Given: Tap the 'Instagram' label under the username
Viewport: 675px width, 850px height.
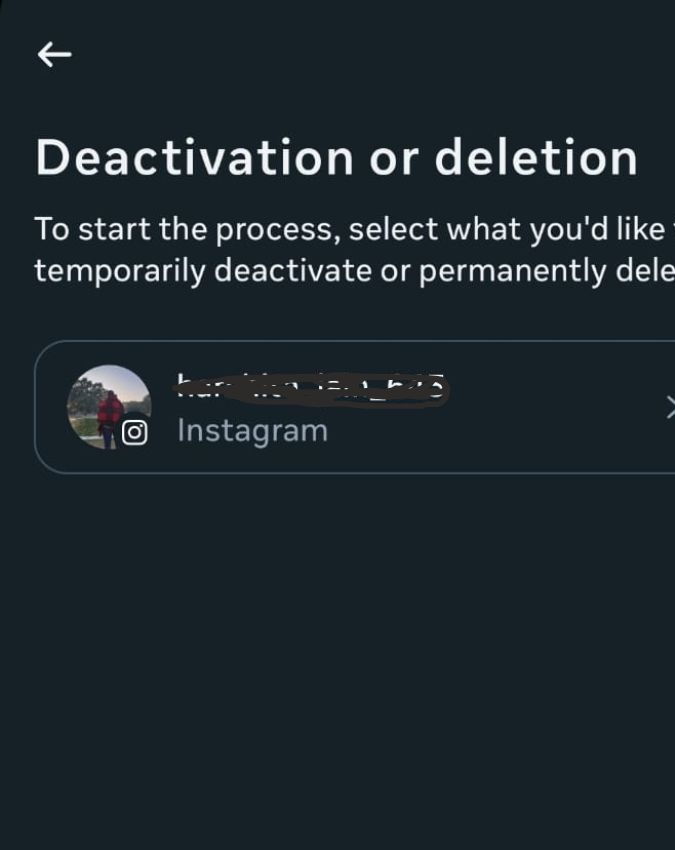Looking at the screenshot, I should (x=250, y=430).
